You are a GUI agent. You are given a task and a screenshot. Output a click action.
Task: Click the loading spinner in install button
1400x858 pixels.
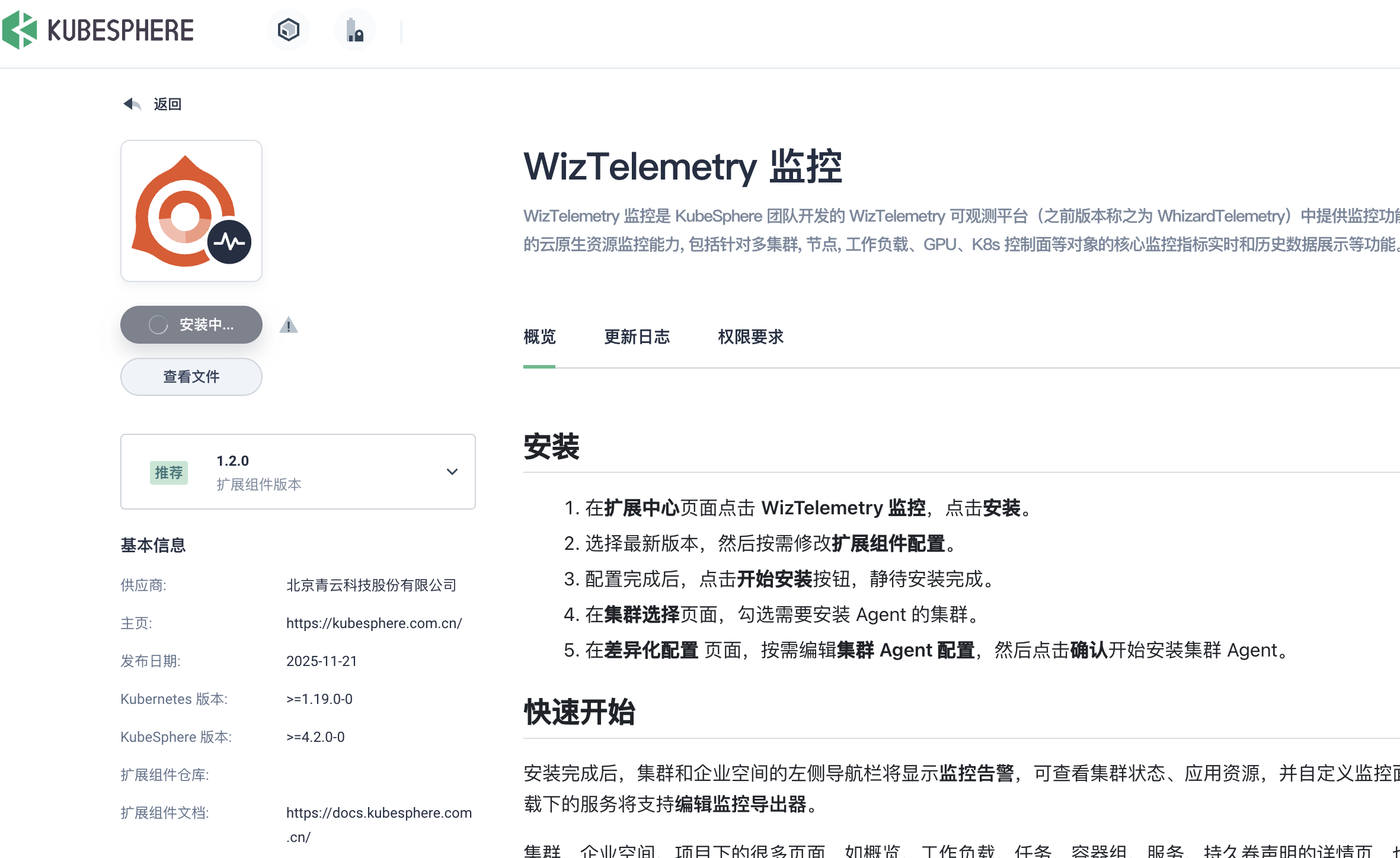tap(158, 325)
